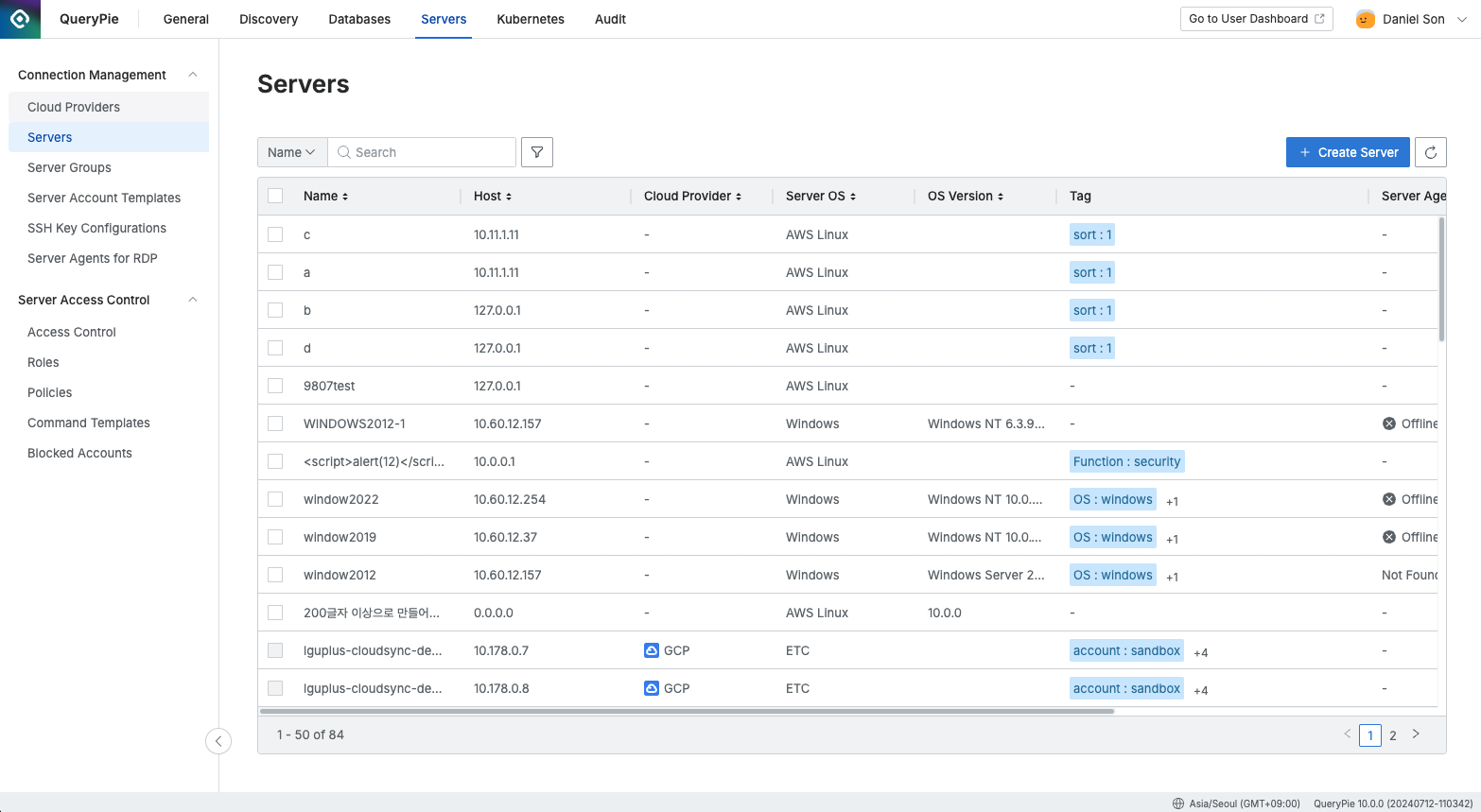
Task: Select checkbox for server a
Action: 275,272
